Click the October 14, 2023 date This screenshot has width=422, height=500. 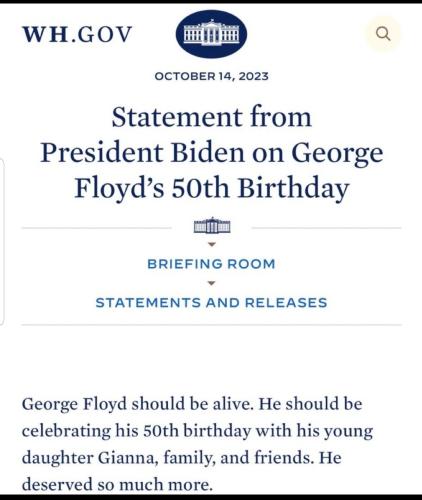(211, 76)
